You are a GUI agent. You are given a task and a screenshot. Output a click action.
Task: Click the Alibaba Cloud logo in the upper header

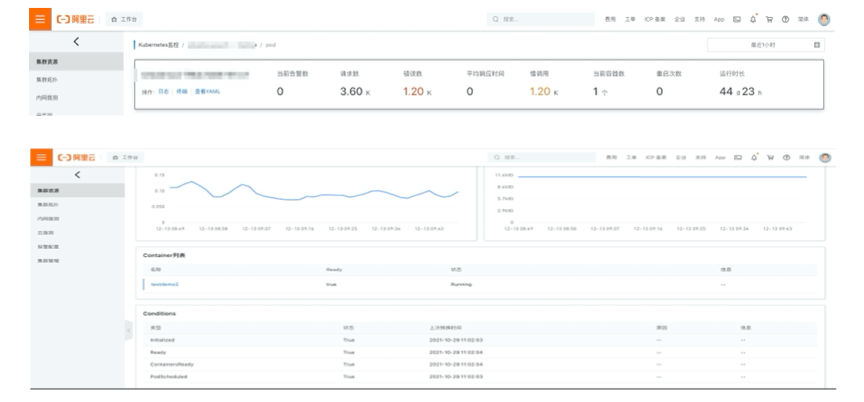point(75,19)
